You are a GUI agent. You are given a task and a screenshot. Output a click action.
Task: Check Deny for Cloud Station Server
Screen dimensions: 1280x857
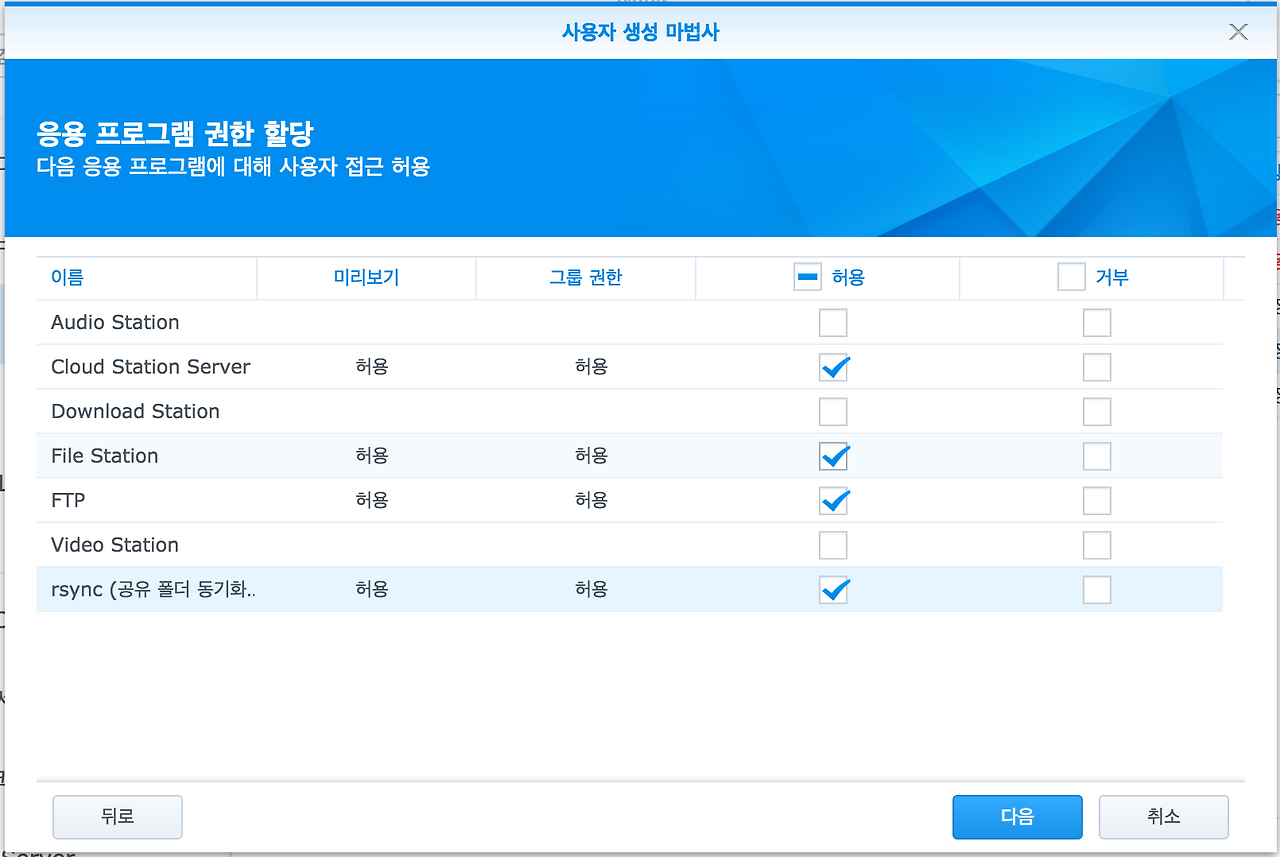1096,367
